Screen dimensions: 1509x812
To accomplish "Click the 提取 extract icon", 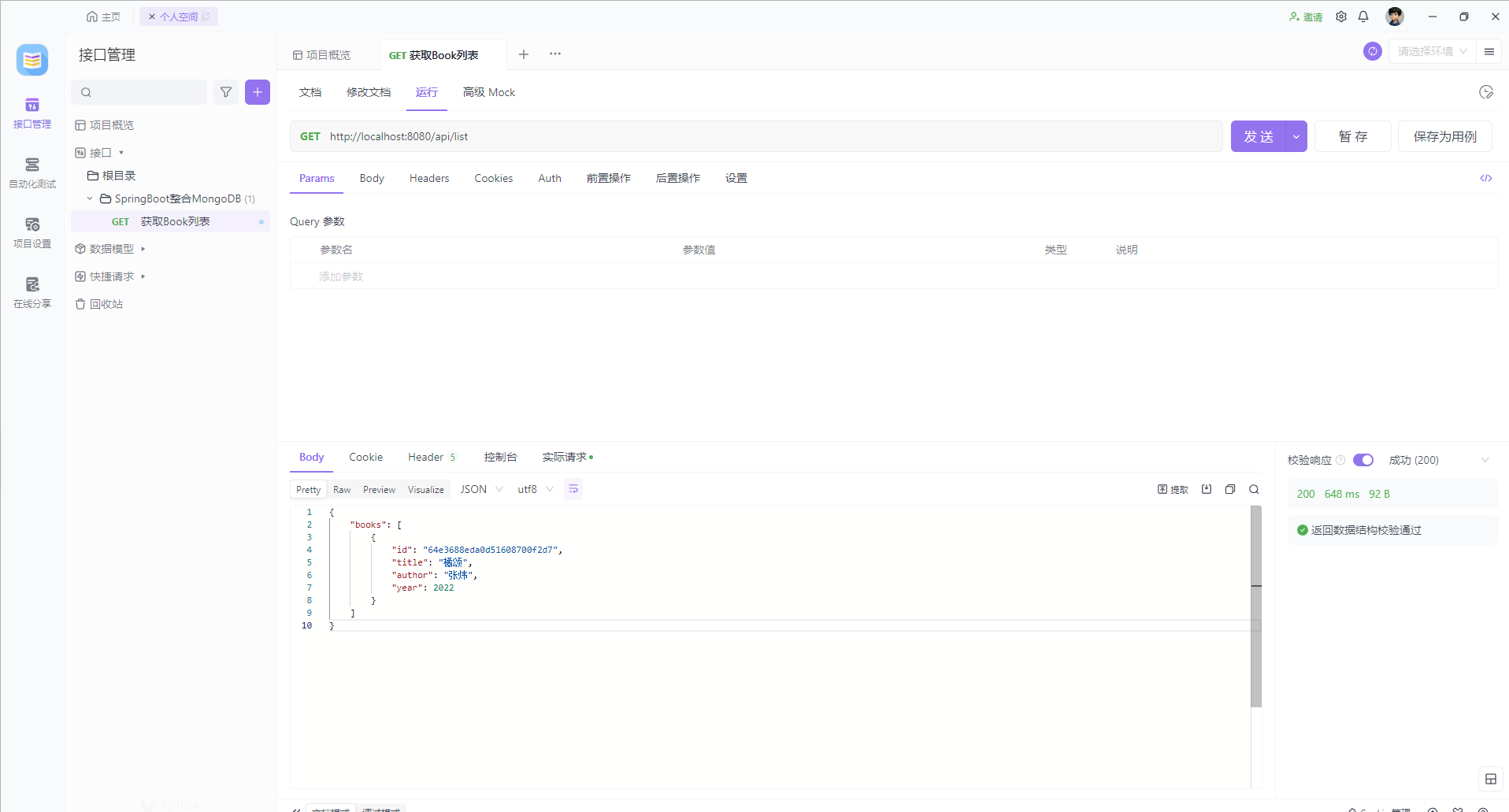I will (1173, 489).
